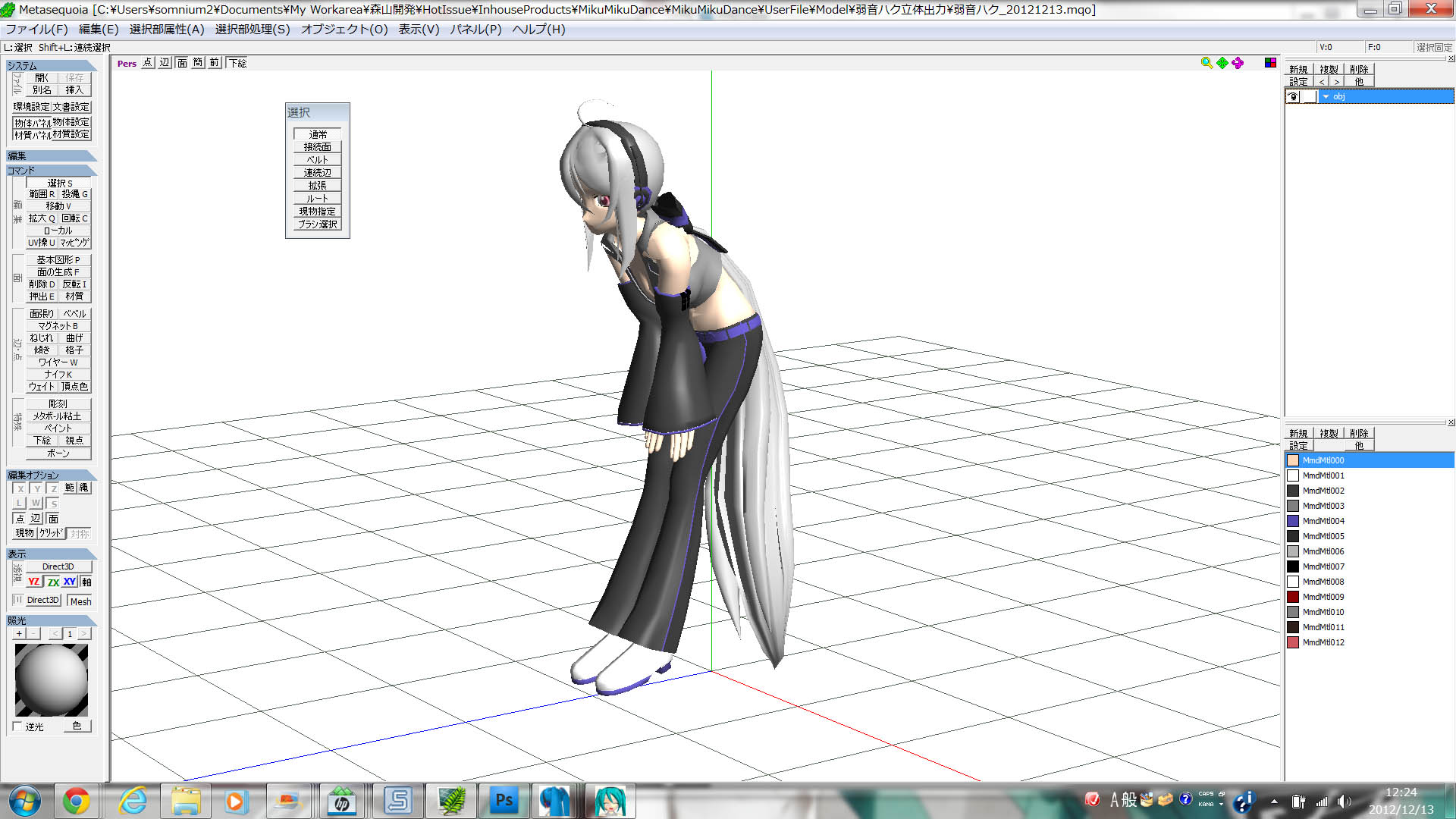The image size is (1456, 819).
Task: Move object down with the '>' object panel button
Action: 1336,82
